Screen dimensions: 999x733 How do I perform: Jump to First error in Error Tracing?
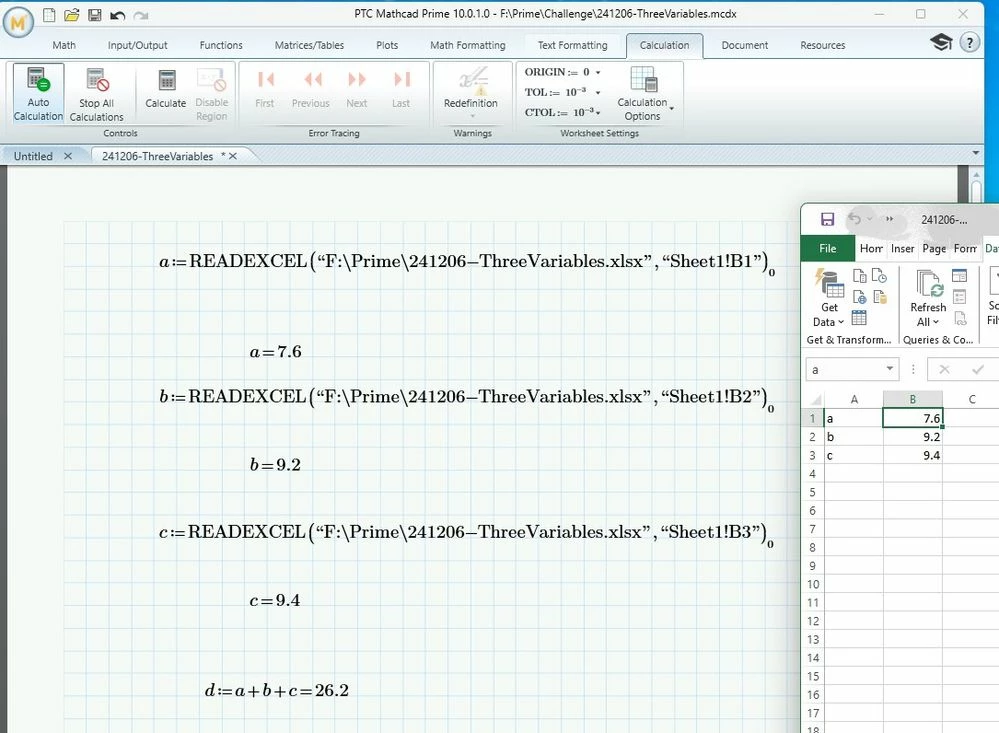[x=265, y=89]
